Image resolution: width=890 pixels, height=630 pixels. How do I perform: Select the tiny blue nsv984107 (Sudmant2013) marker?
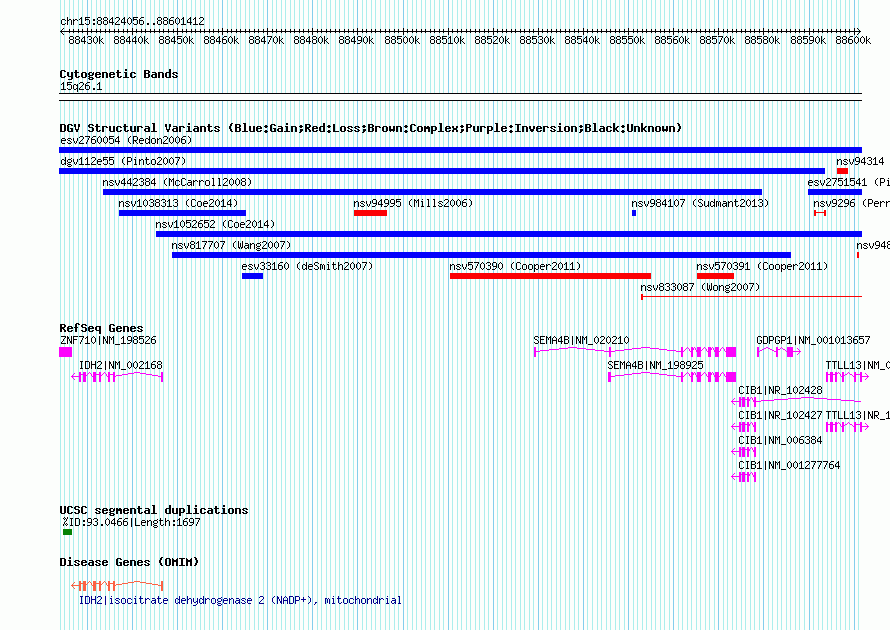(x=634, y=213)
